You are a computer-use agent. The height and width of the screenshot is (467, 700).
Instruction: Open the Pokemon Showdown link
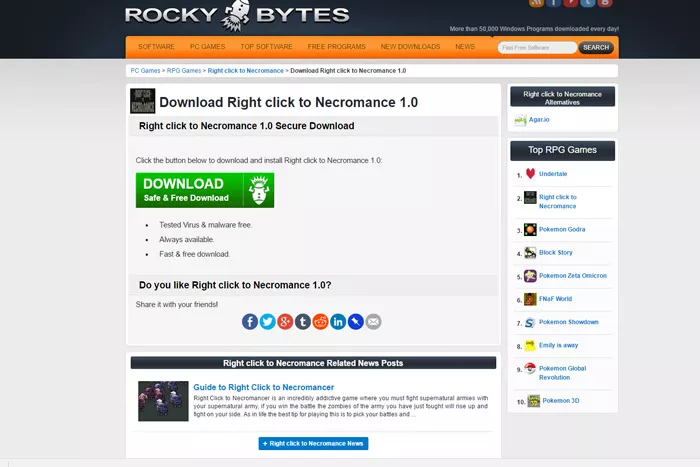tap(569, 322)
